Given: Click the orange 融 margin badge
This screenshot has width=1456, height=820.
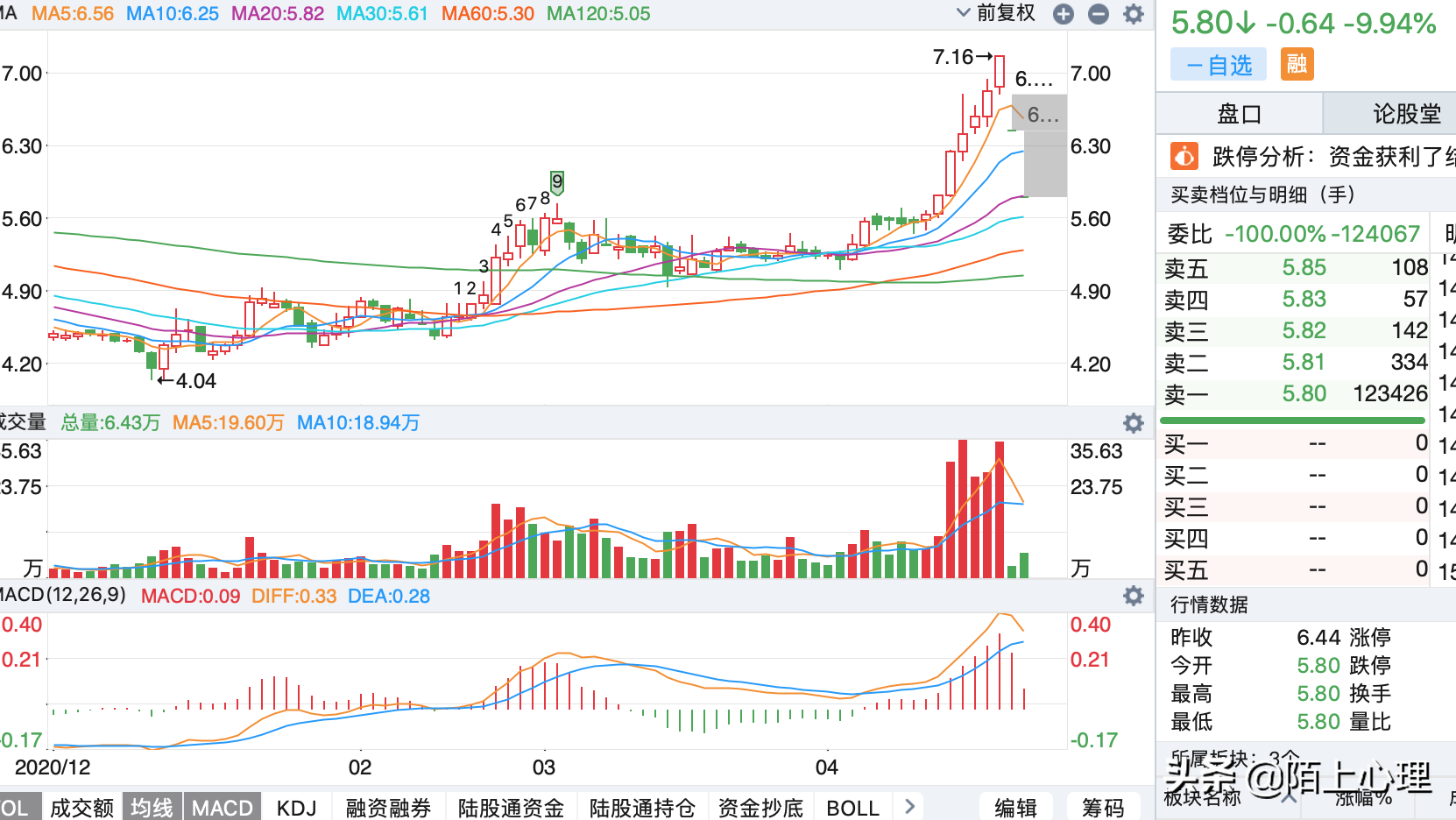Looking at the screenshot, I should click(1297, 64).
